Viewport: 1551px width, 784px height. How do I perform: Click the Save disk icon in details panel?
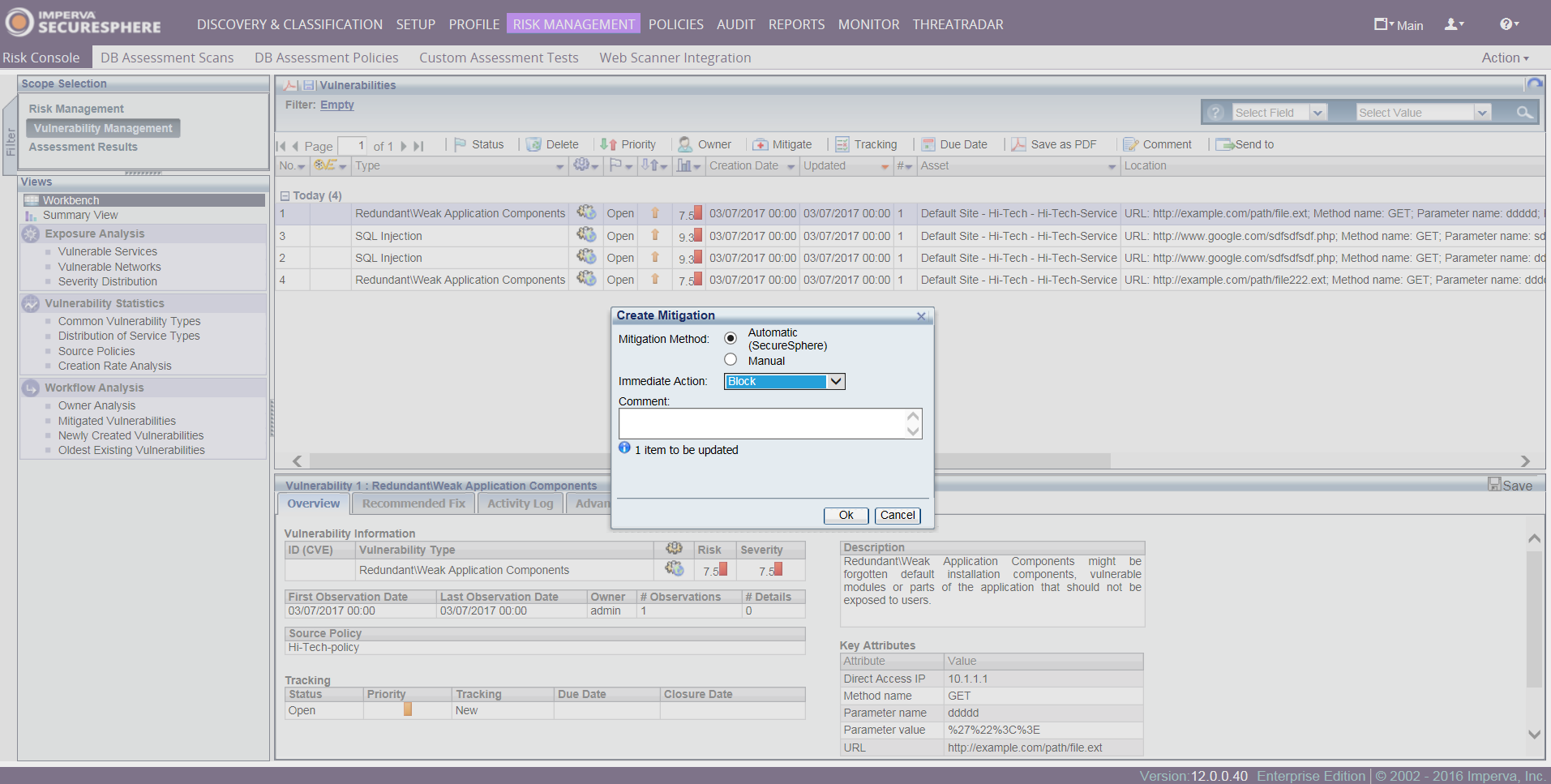pyautogui.click(x=1494, y=484)
